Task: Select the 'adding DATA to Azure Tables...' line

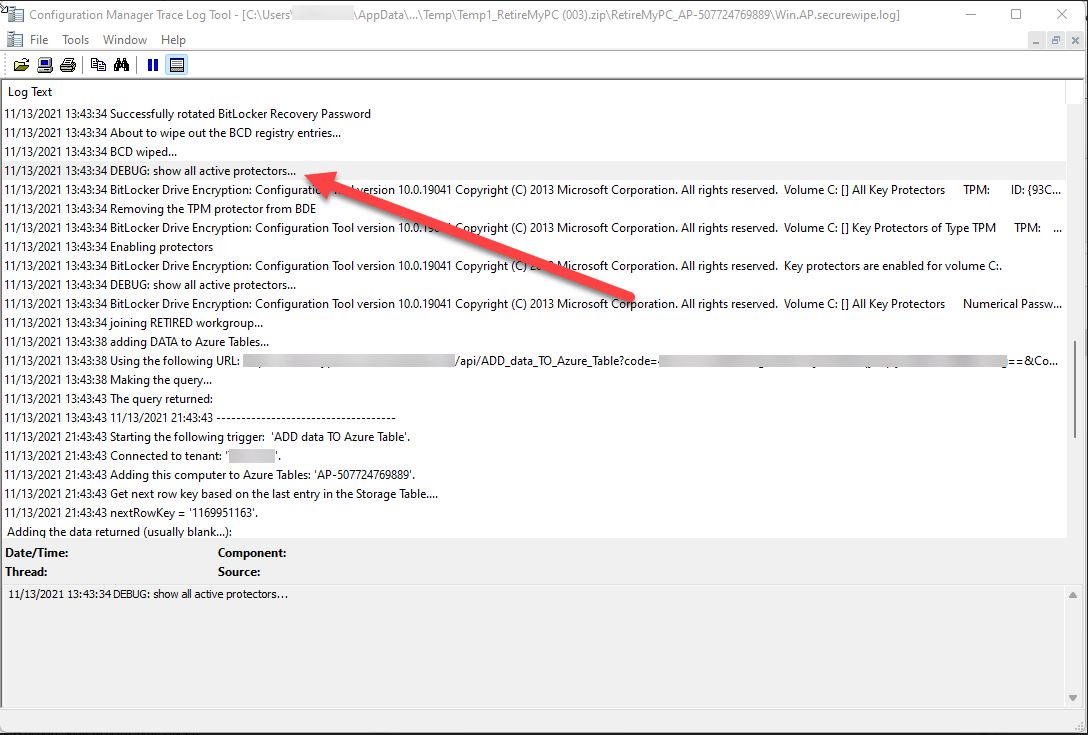Action: 534,342
